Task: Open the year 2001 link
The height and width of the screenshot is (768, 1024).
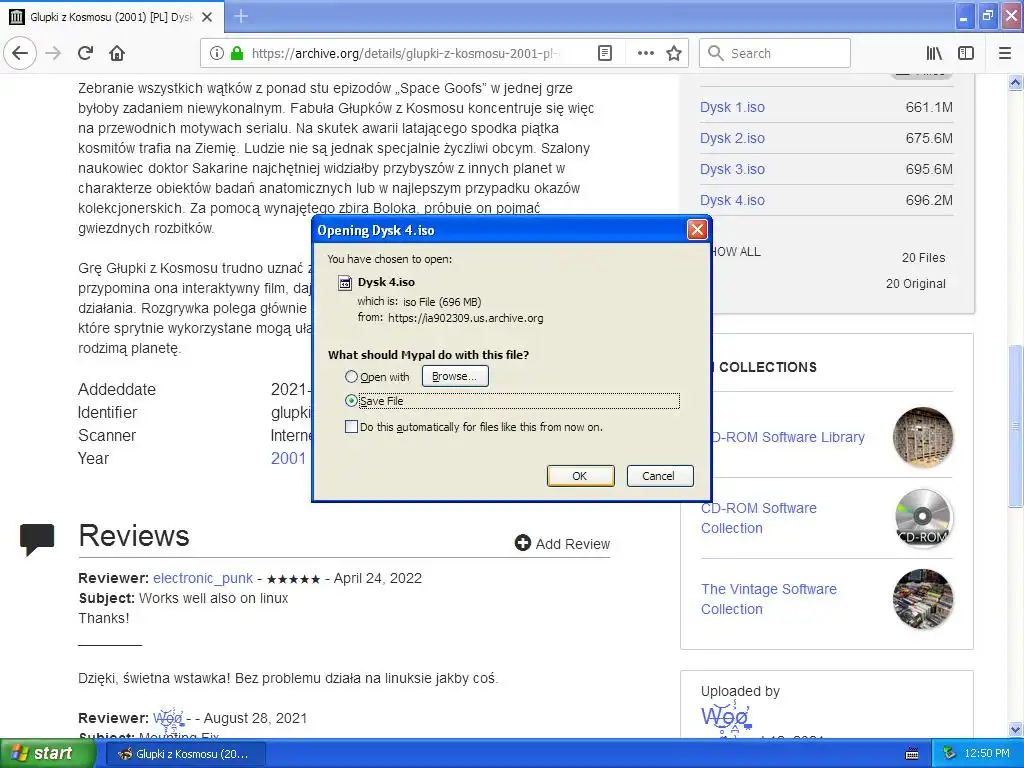Action: (x=288, y=458)
